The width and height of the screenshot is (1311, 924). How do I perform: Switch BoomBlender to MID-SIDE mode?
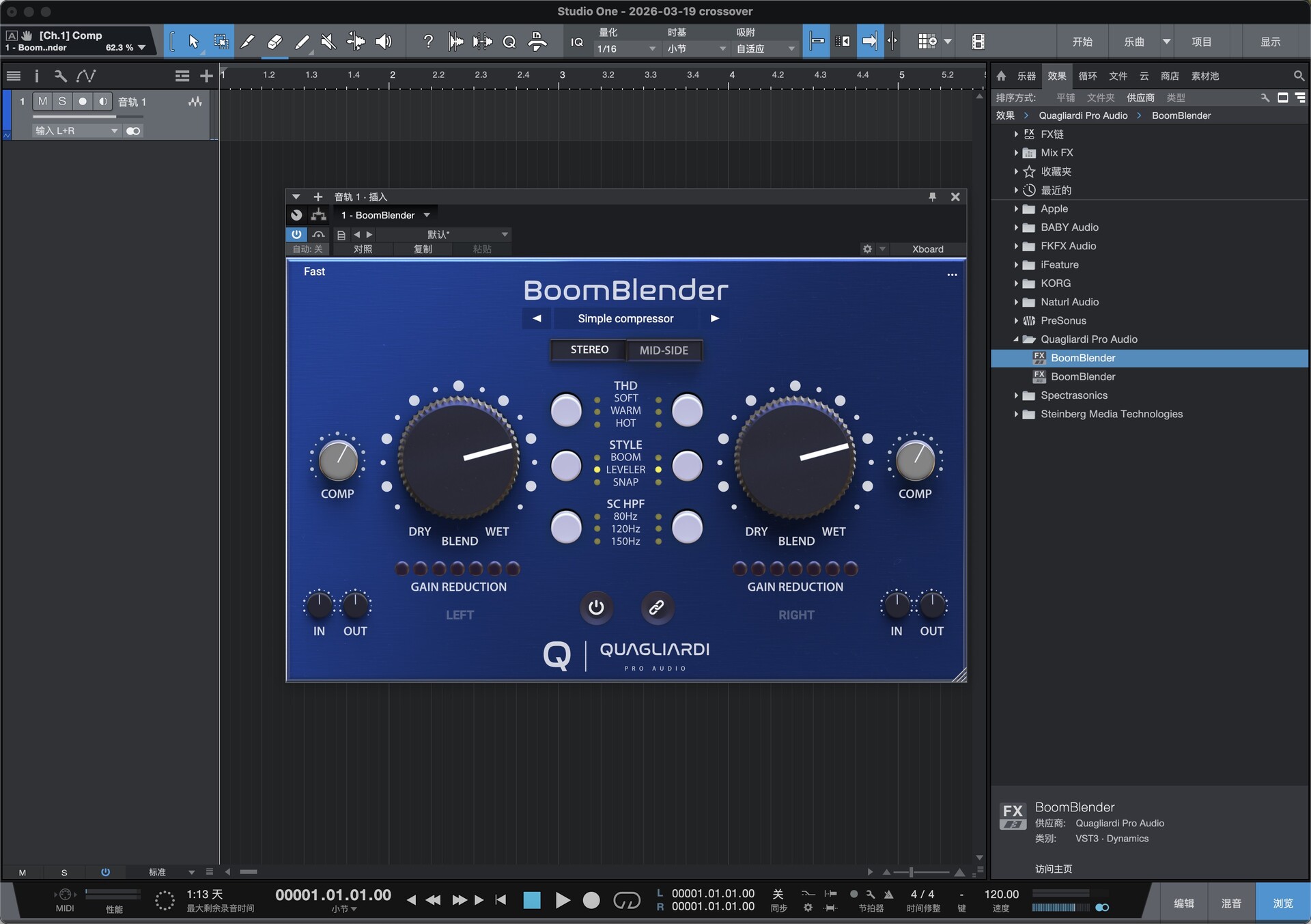pyautogui.click(x=664, y=350)
